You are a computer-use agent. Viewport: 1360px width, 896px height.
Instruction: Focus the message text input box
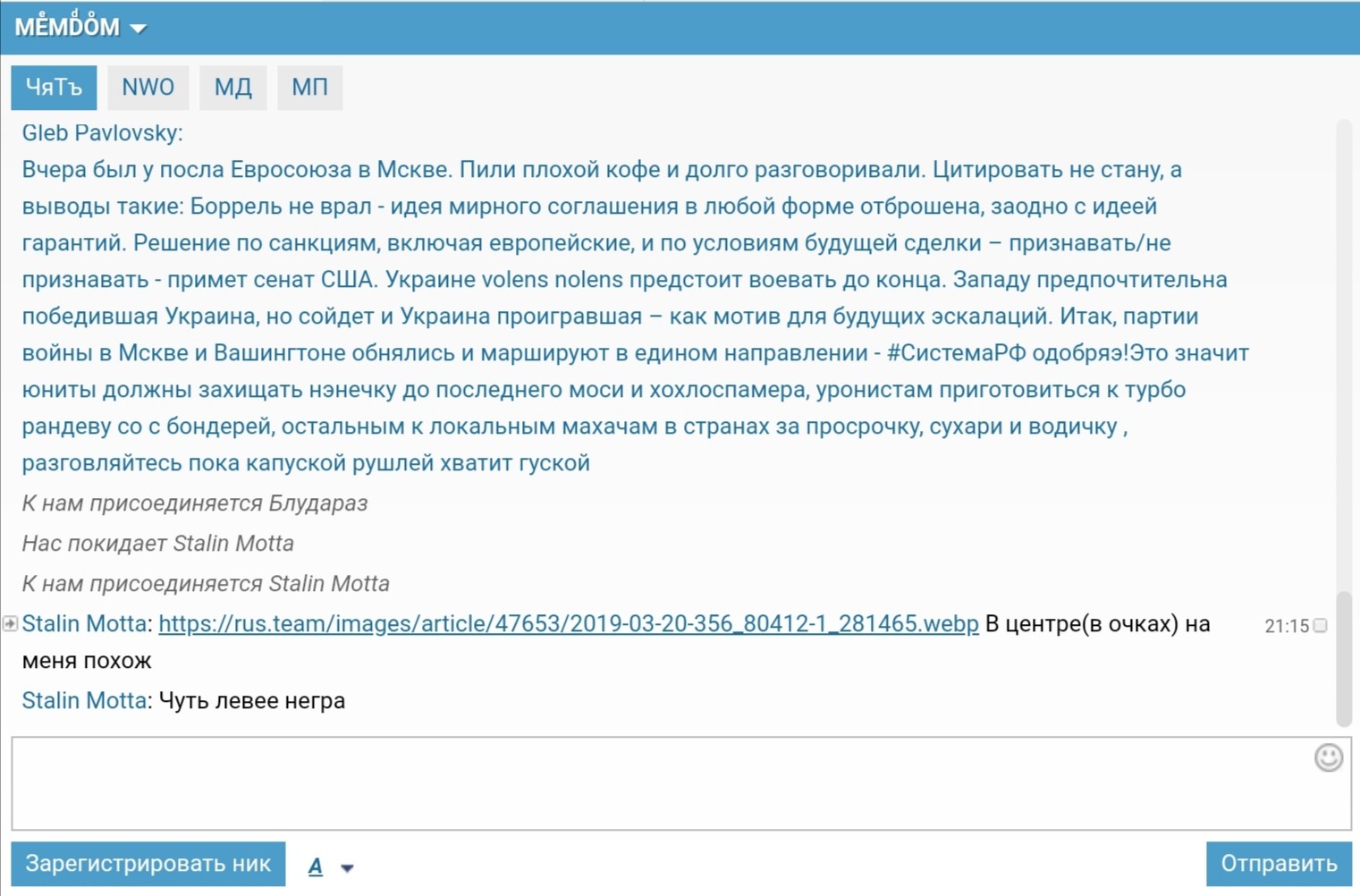point(662,783)
